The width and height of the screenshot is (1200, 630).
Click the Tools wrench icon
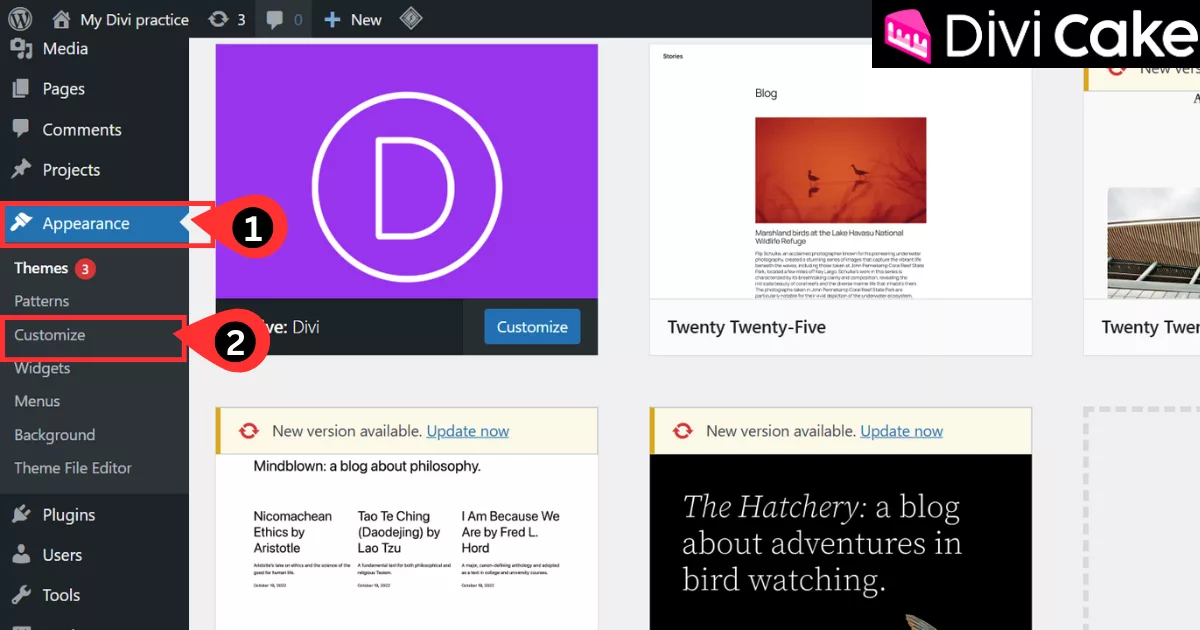pos(20,595)
